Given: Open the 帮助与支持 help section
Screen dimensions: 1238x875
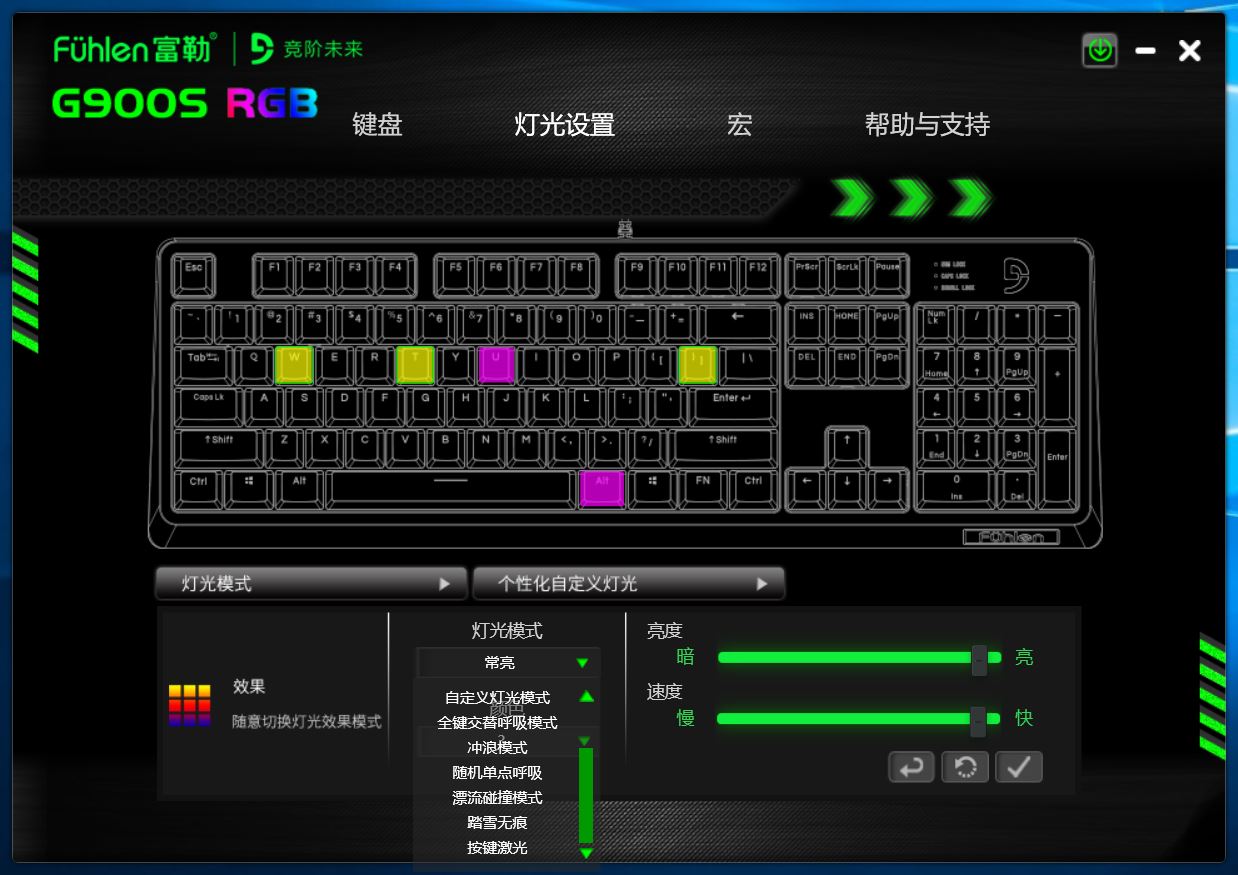Looking at the screenshot, I should [x=928, y=125].
